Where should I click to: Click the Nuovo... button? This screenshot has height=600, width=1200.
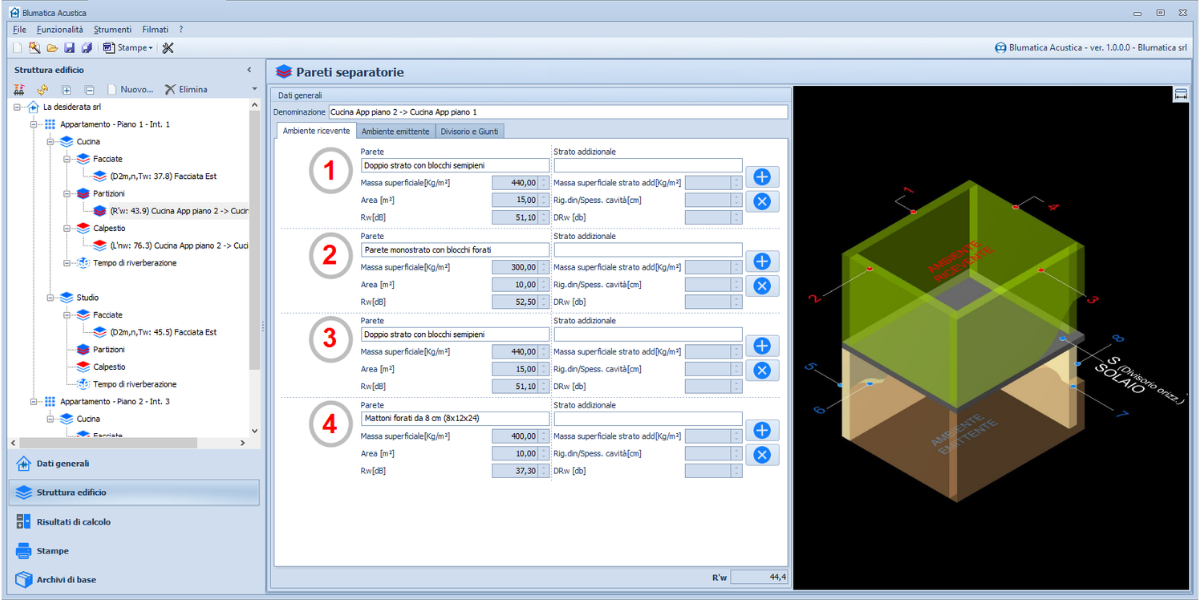coord(130,90)
